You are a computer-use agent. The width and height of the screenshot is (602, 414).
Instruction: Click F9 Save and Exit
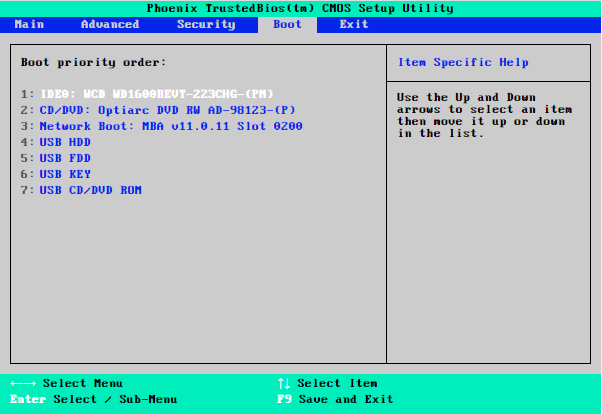tap(335, 399)
